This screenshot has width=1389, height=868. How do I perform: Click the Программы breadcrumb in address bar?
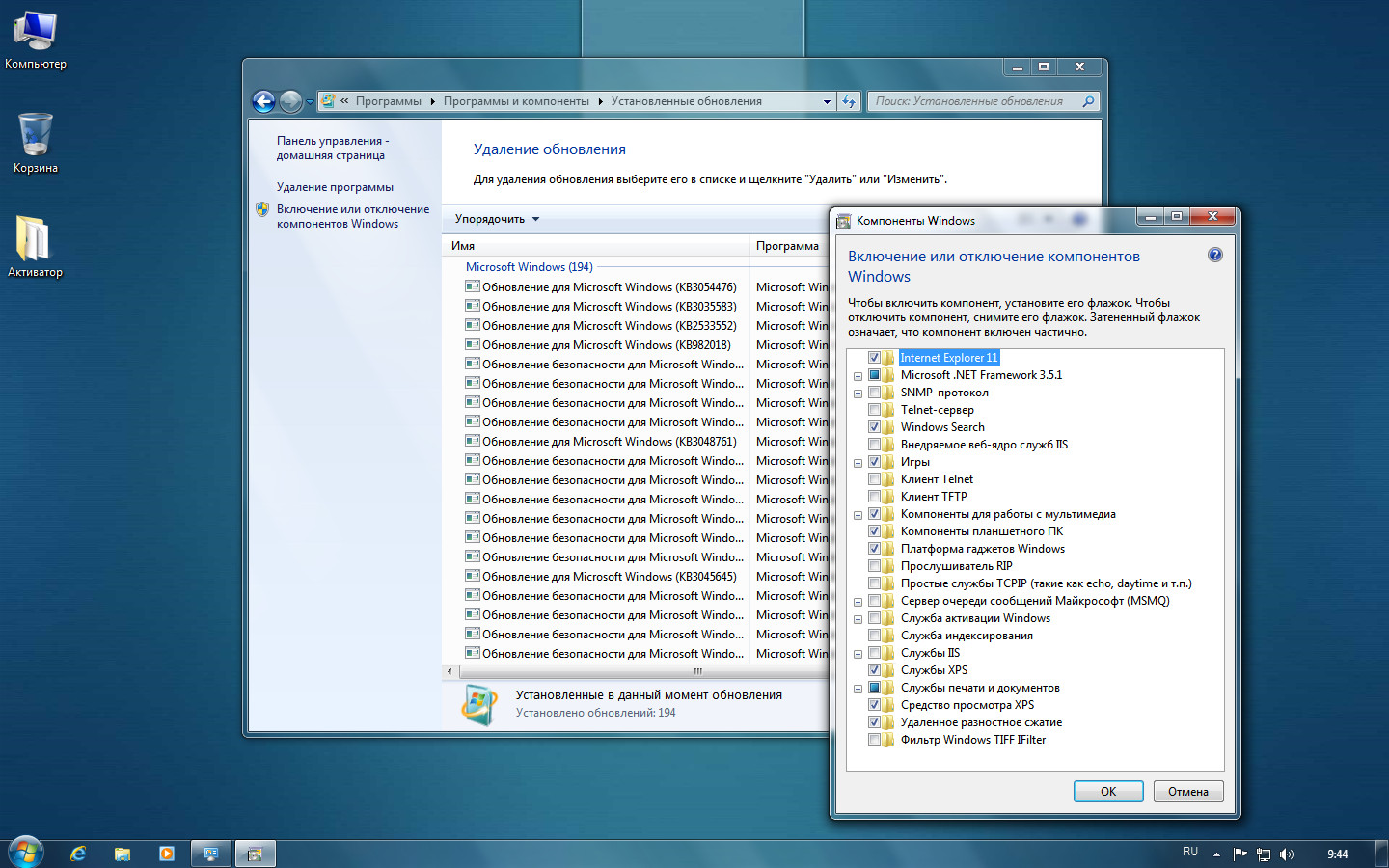(x=388, y=101)
